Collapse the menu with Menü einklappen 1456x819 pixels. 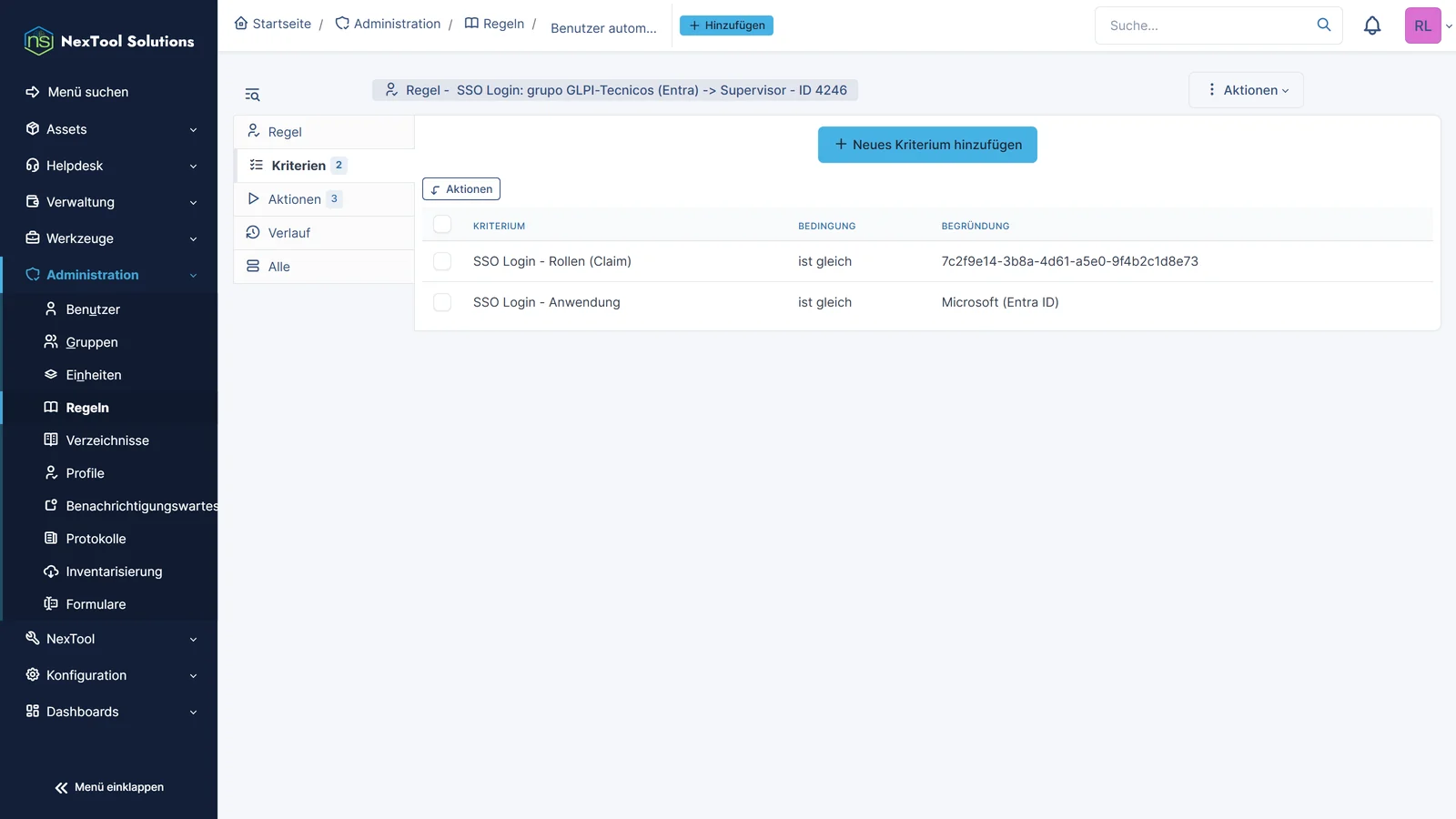tap(109, 787)
